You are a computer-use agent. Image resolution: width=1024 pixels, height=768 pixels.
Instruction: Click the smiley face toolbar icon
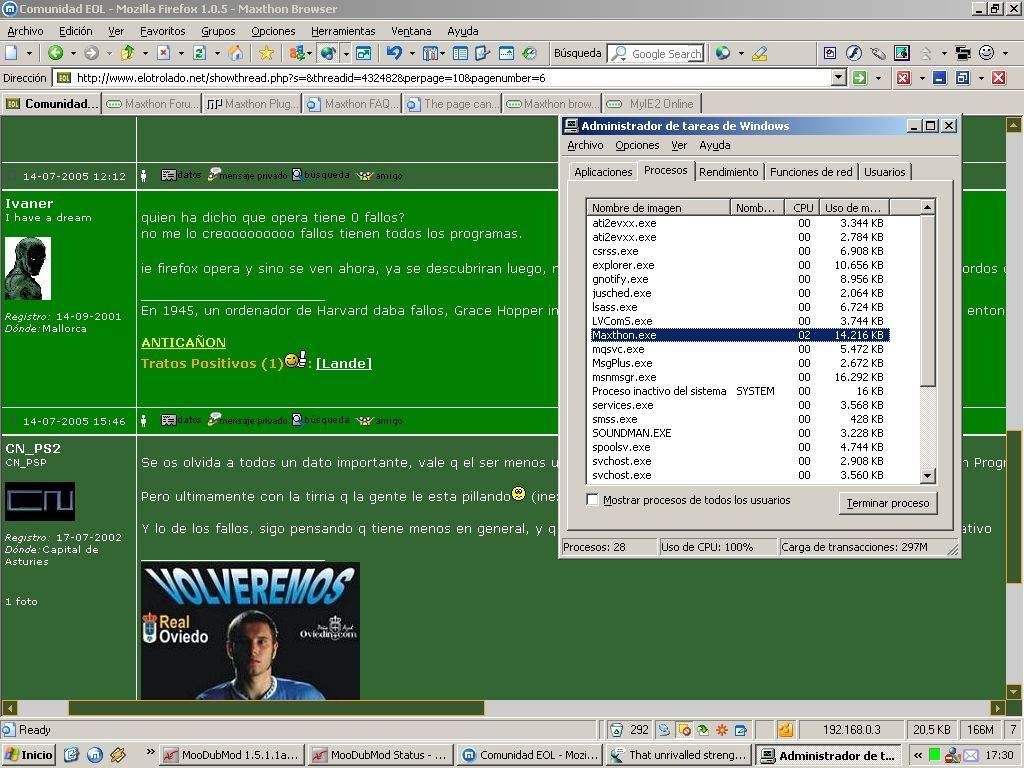(986, 53)
